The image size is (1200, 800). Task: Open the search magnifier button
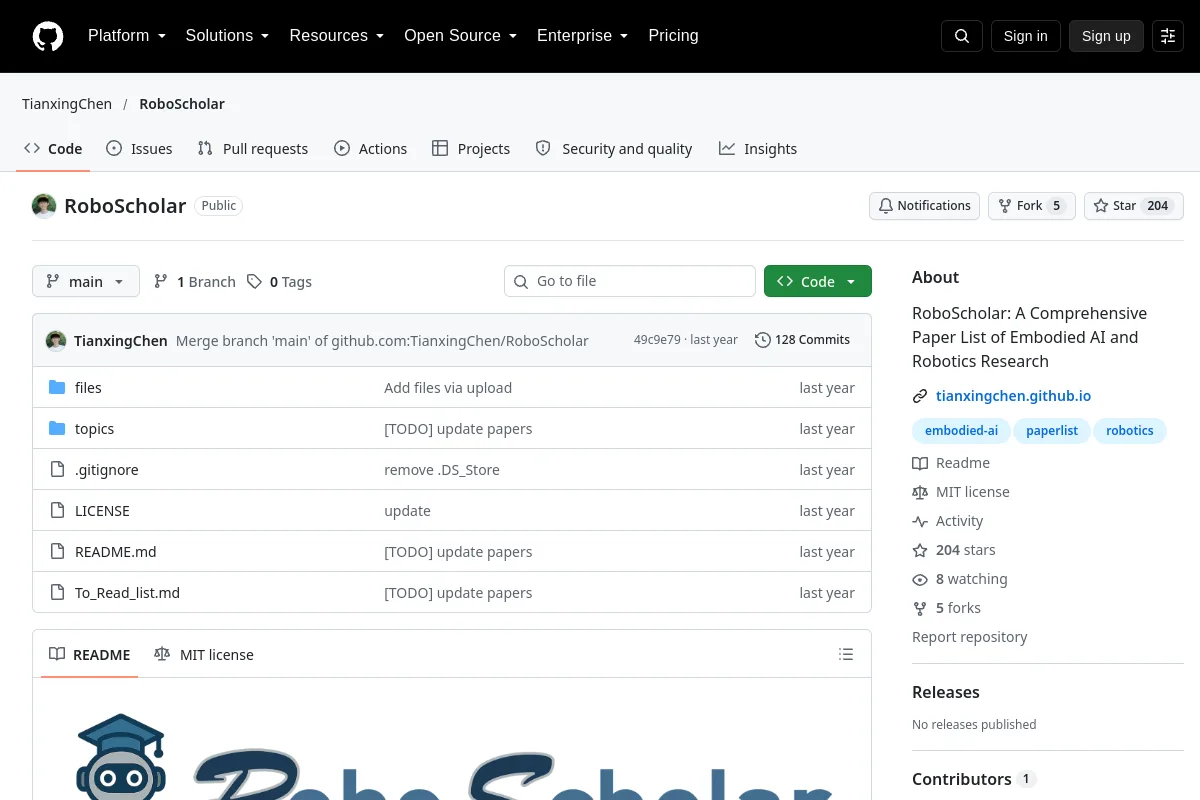[962, 36]
